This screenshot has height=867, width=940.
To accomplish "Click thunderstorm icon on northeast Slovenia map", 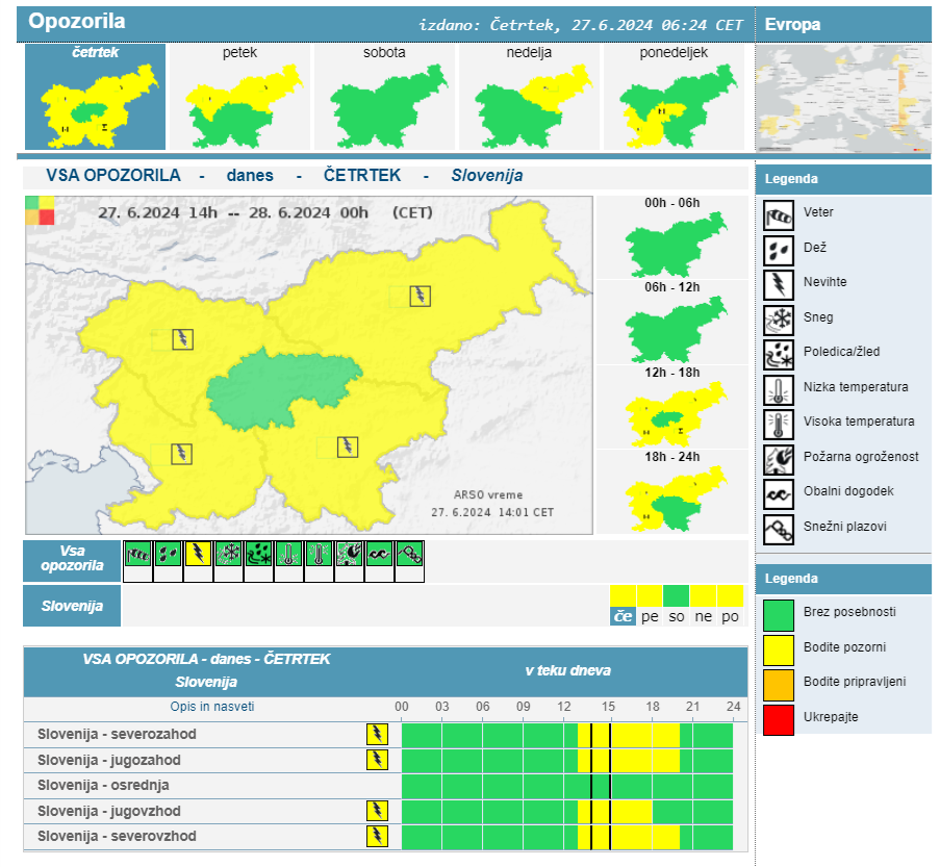I will tap(421, 296).
